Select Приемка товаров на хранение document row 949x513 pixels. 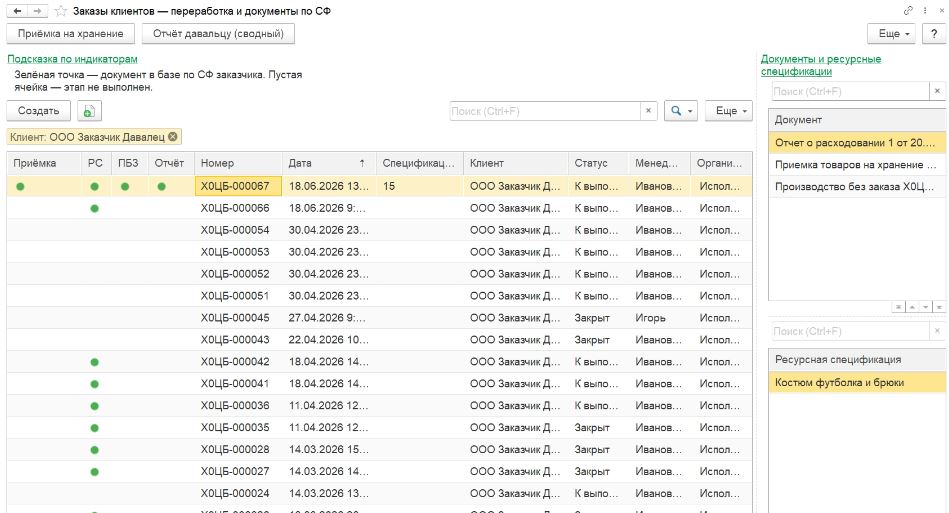857,165
